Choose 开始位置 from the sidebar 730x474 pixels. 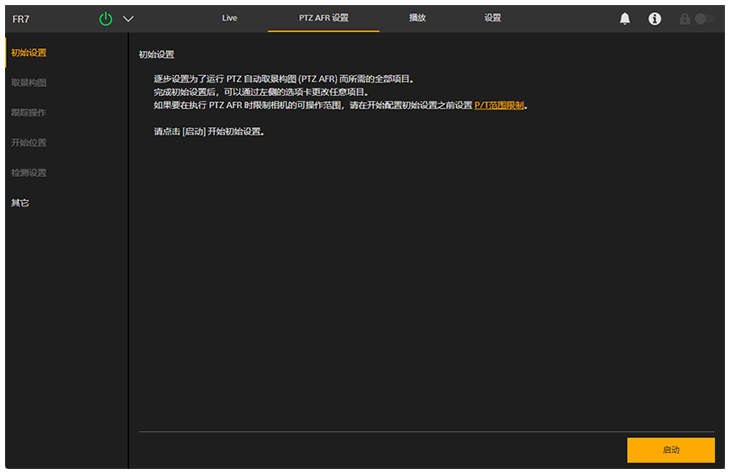[x=28, y=142]
